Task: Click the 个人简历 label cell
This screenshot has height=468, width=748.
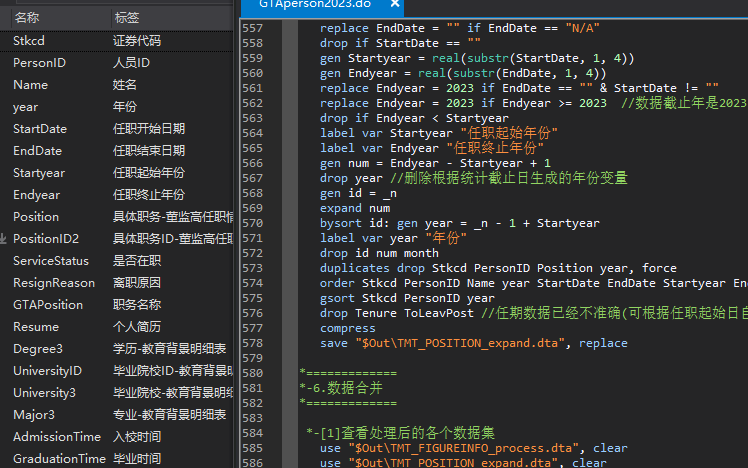Action: click(x=137, y=327)
